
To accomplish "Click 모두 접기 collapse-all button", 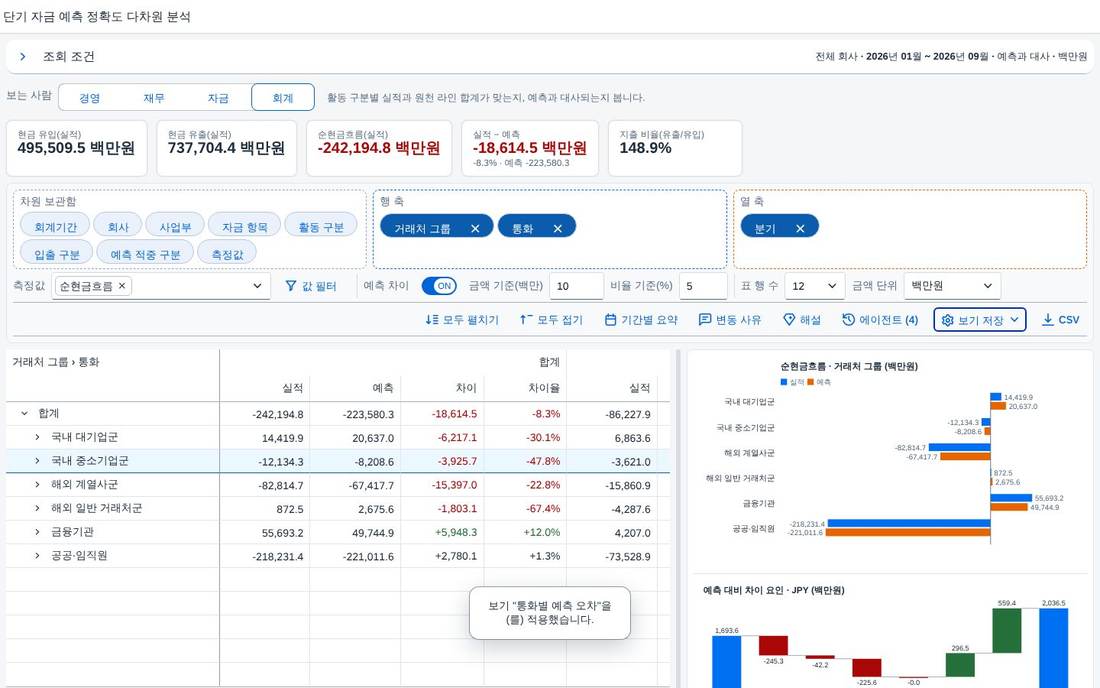I will click(551, 320).
